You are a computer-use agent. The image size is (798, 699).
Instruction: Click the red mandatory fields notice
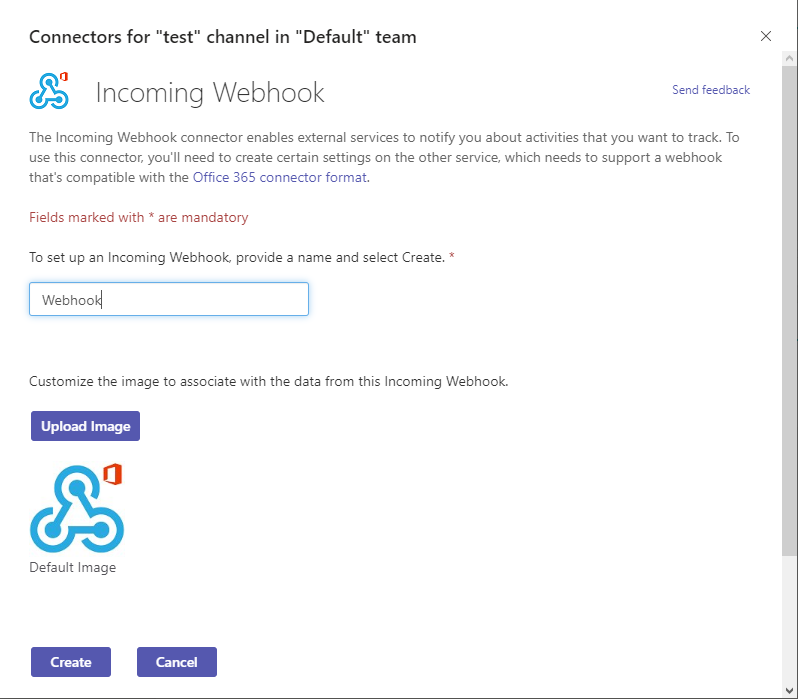pos(138,217)
